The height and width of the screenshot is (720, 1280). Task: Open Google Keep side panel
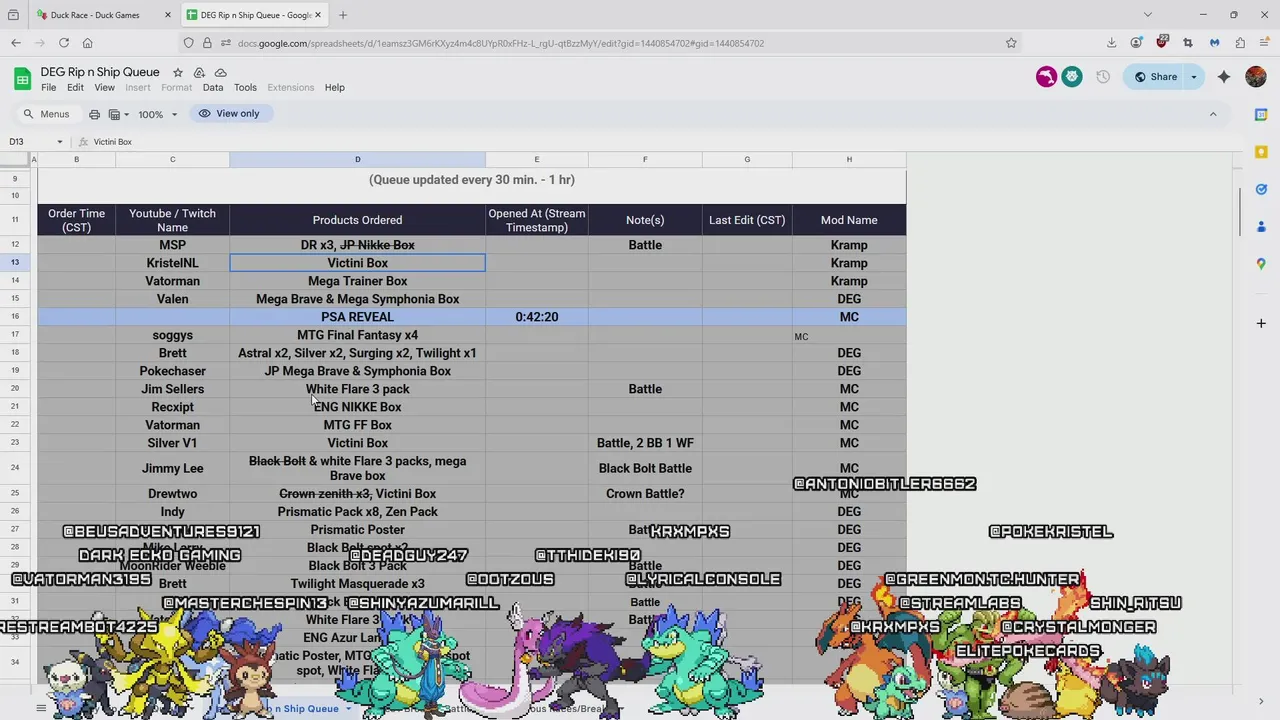pyautogui.click(x=1261, y=152)
